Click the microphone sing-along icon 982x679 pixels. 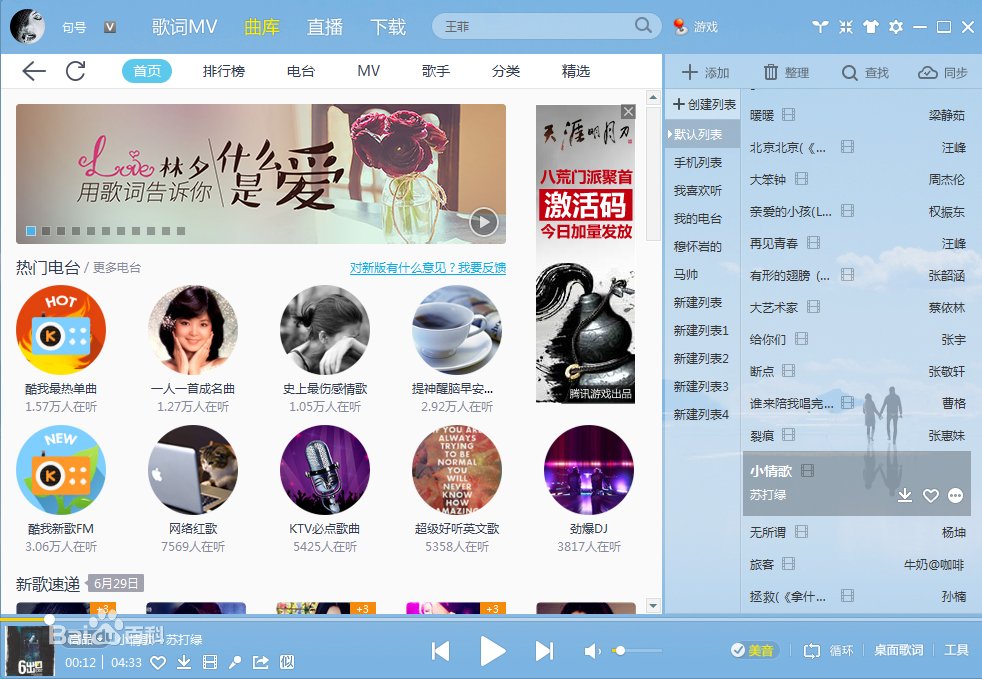pyautogui.click(x=235, y=662)
